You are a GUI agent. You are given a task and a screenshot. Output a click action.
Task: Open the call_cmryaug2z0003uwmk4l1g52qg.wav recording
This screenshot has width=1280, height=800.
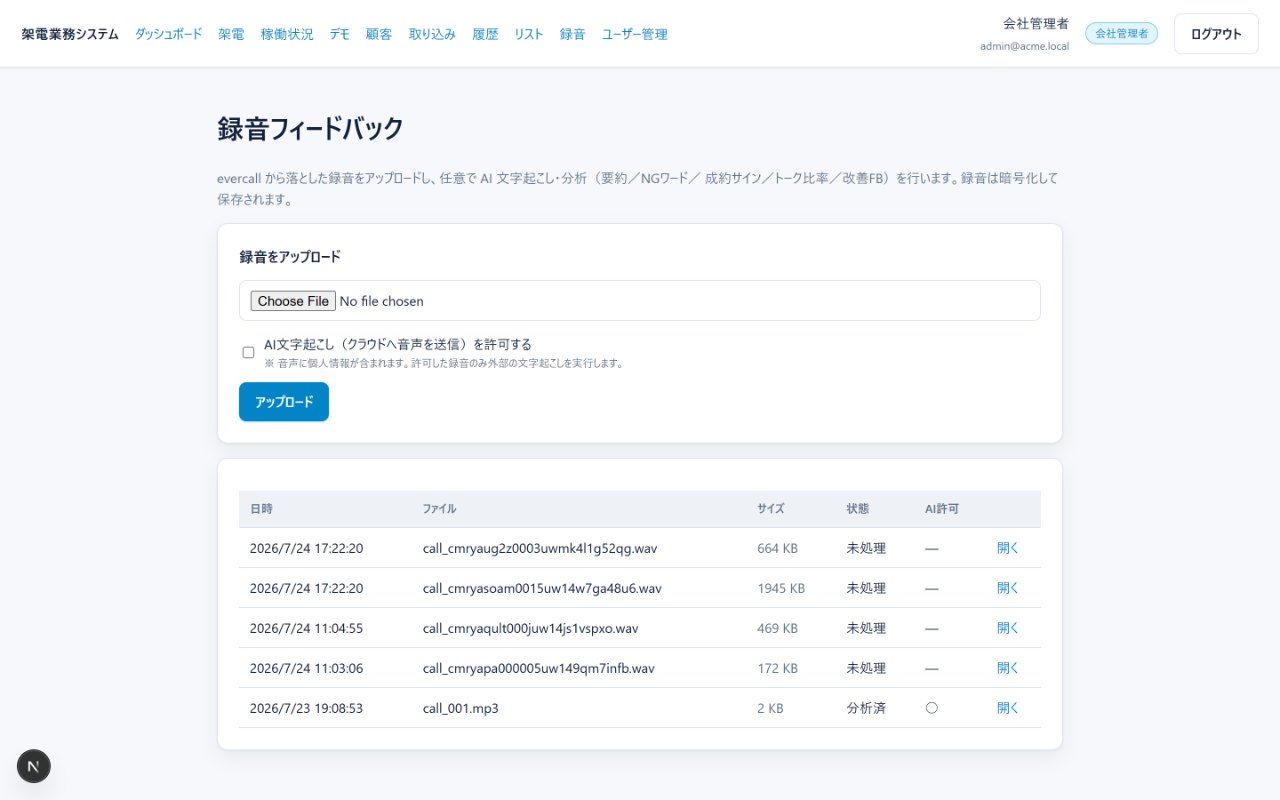coord(1008,548)
